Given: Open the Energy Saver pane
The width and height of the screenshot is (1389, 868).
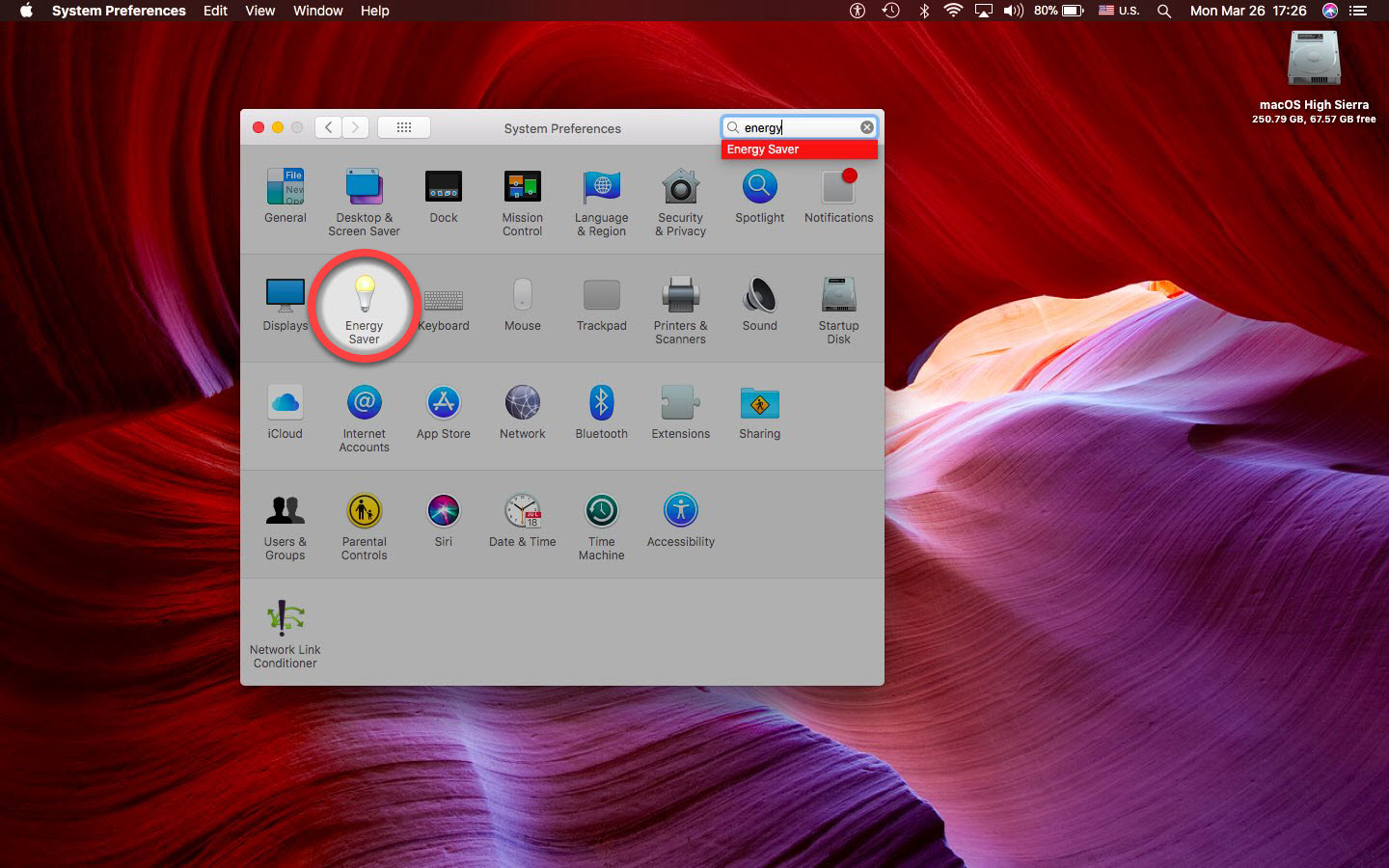Looking at the screenshot, I should (364, 309).
